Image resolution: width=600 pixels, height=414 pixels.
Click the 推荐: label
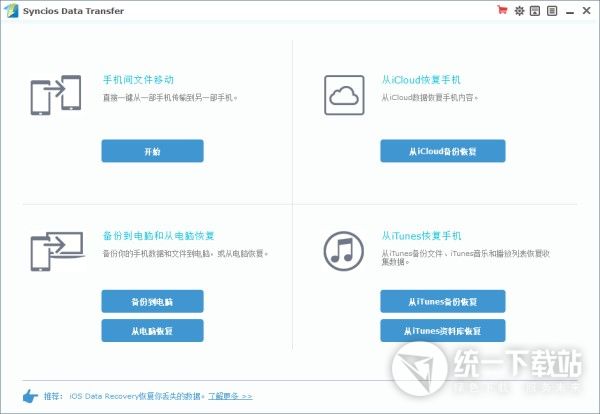[53, 396]
